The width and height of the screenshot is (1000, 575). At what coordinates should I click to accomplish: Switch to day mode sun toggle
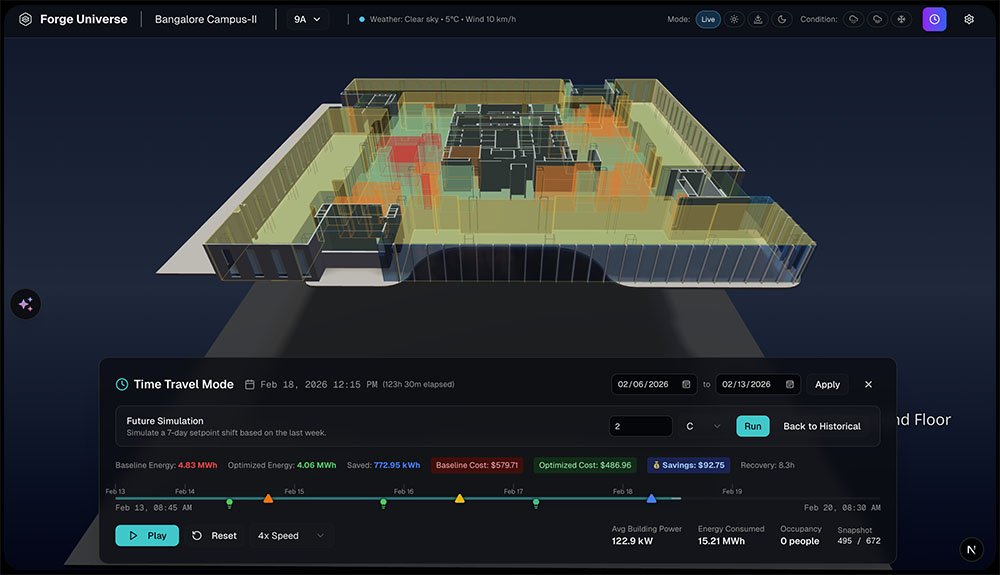[x=735, y=19]
